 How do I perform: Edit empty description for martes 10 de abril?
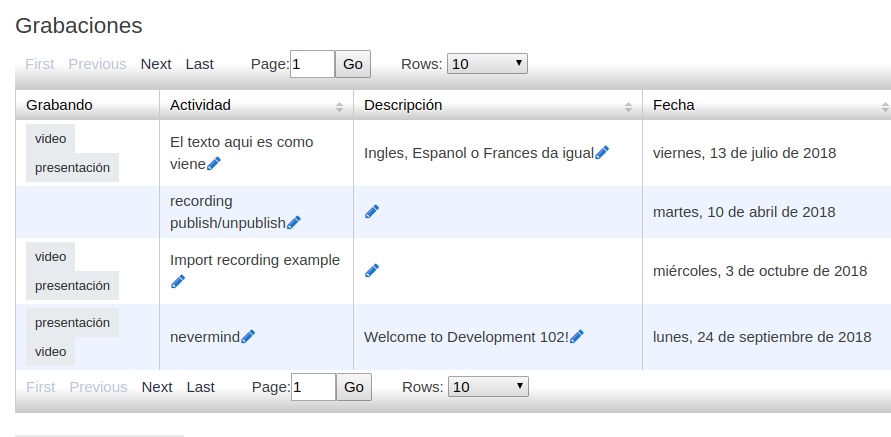[x=372, y=212]
